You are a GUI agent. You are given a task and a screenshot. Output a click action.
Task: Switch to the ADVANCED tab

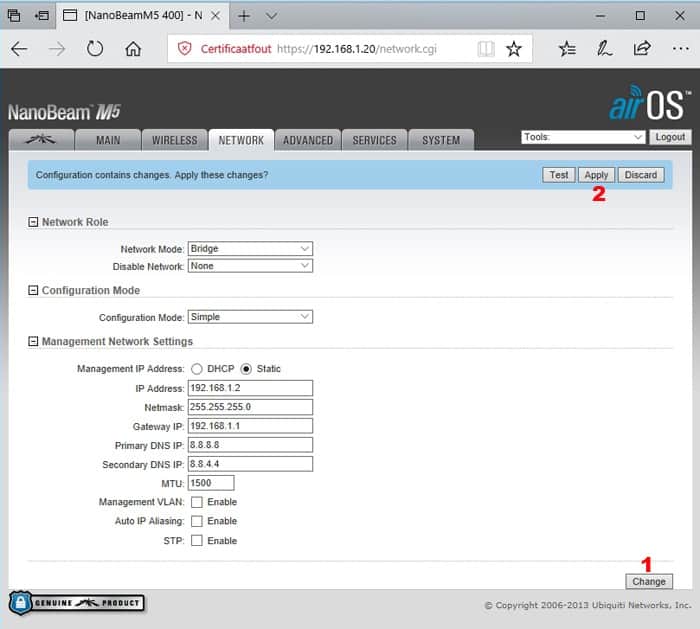point(308,140)
